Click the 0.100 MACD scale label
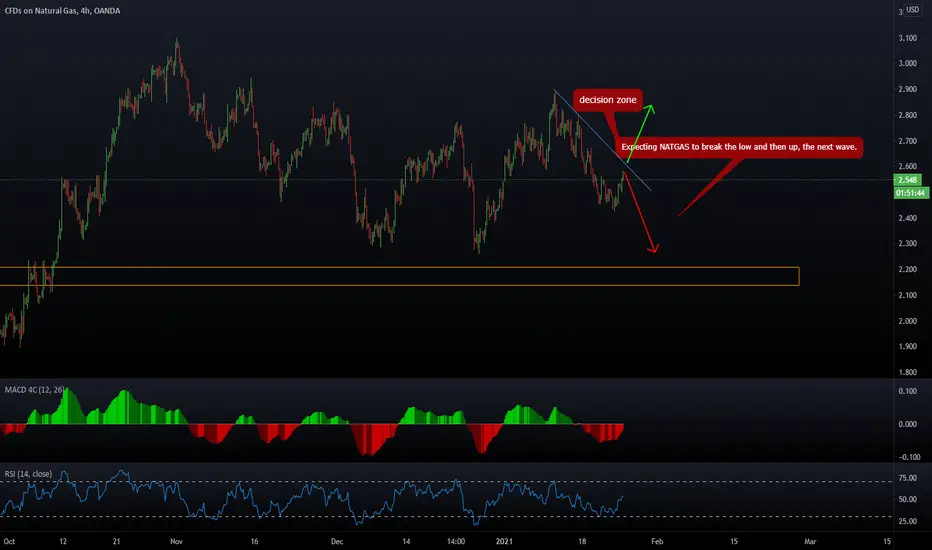This screenshot has width=932, height=550. [x=908, y=391]
